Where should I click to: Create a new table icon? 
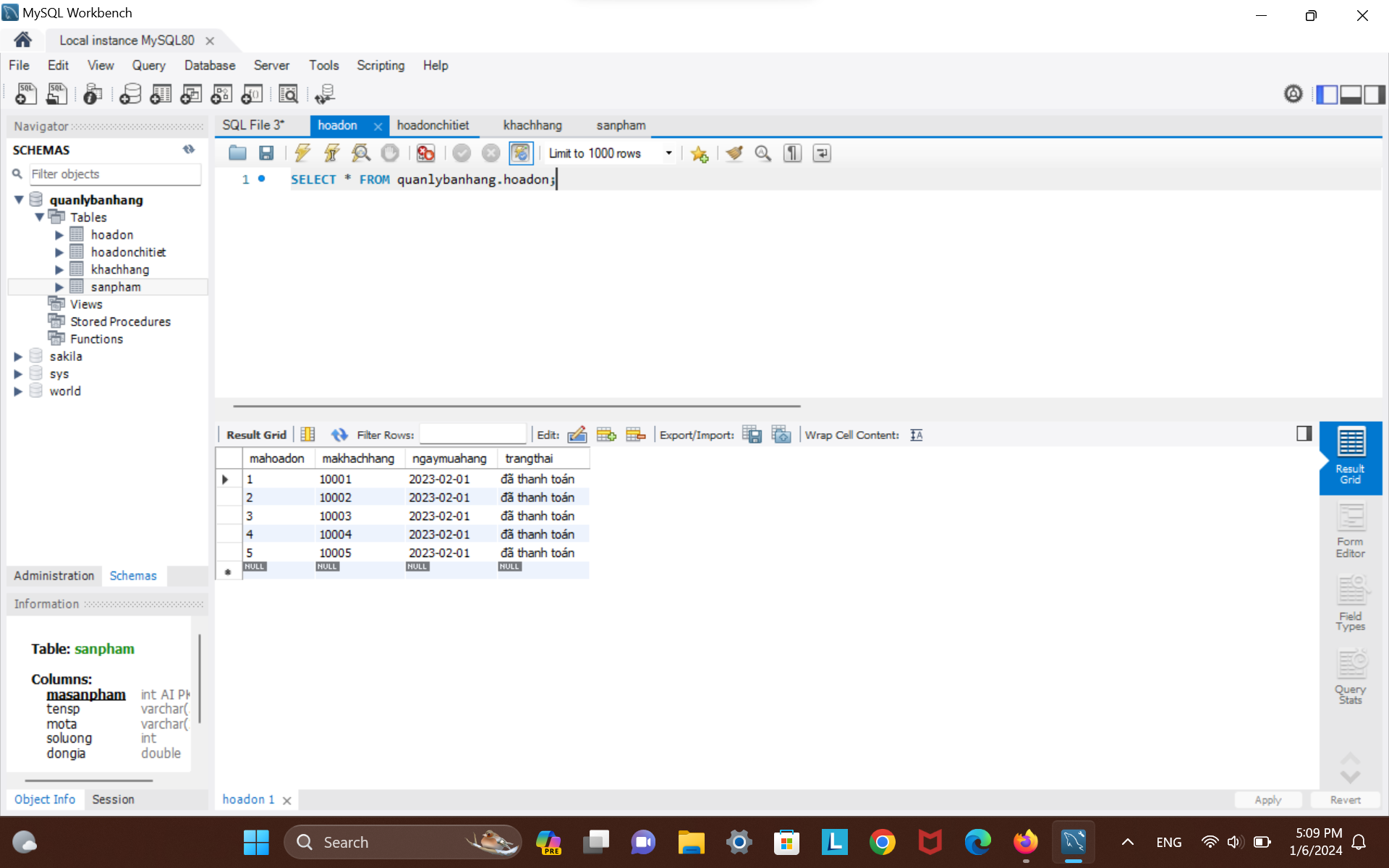[161, 94]
